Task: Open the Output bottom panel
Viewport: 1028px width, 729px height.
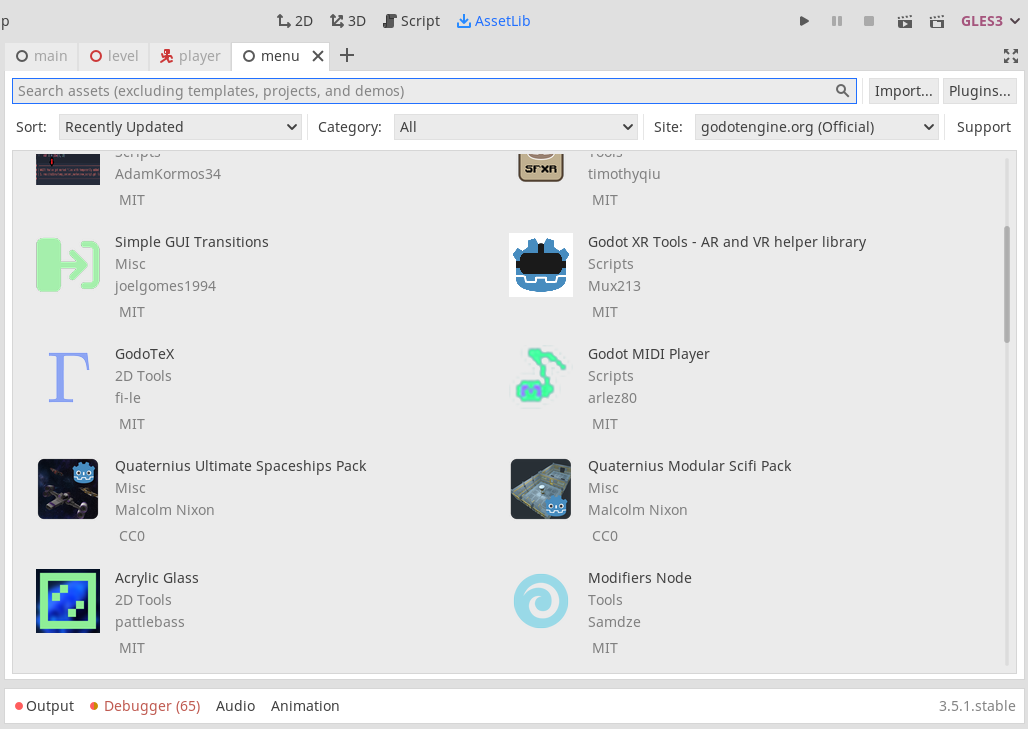Action: point(45,706)
